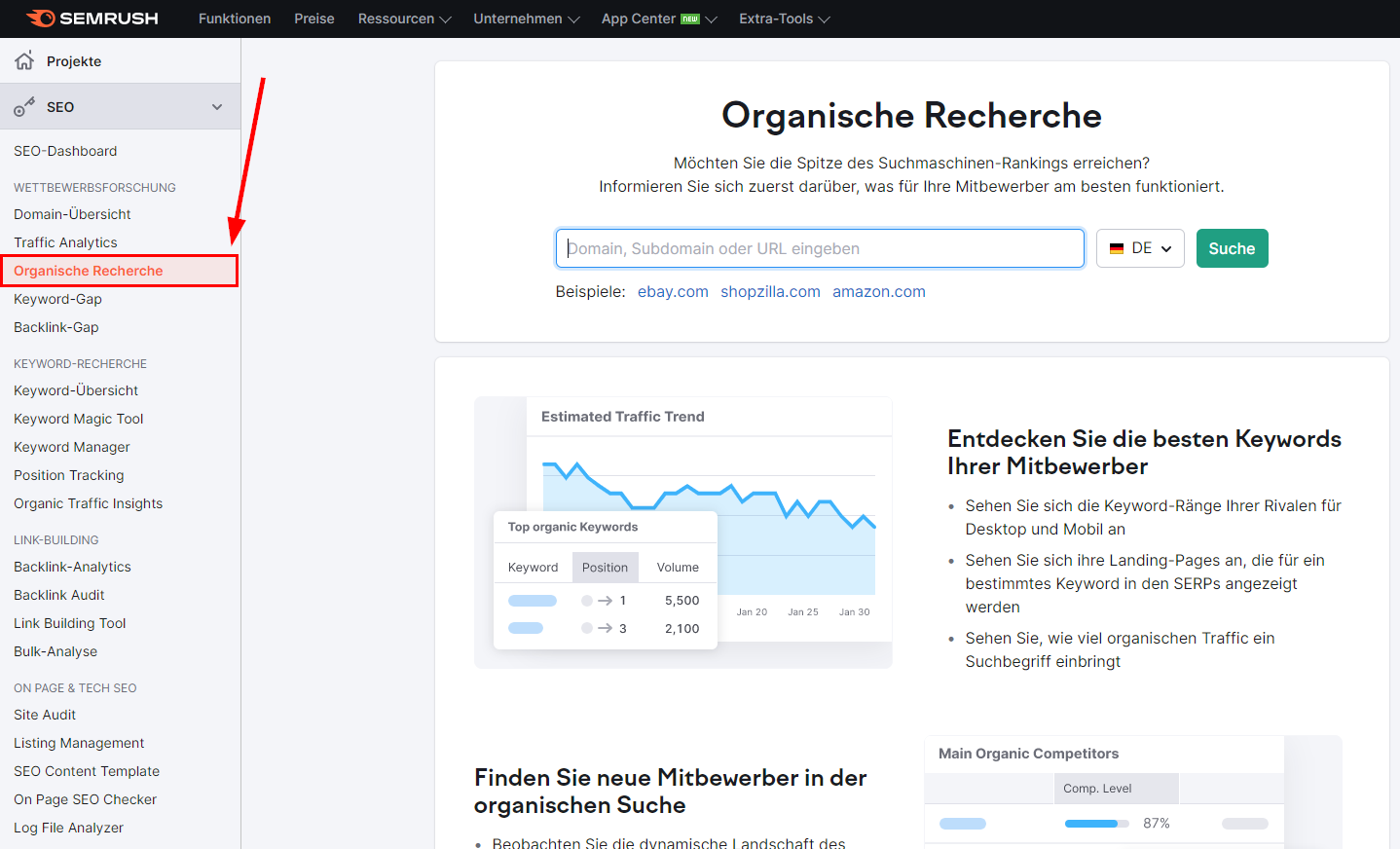1400x849 pixels.
Task: Open Traffic Analytics
Action: 65,242
